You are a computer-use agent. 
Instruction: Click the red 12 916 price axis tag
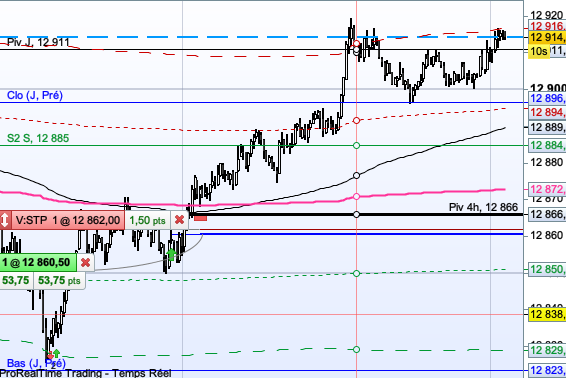[x=547, y=26]
